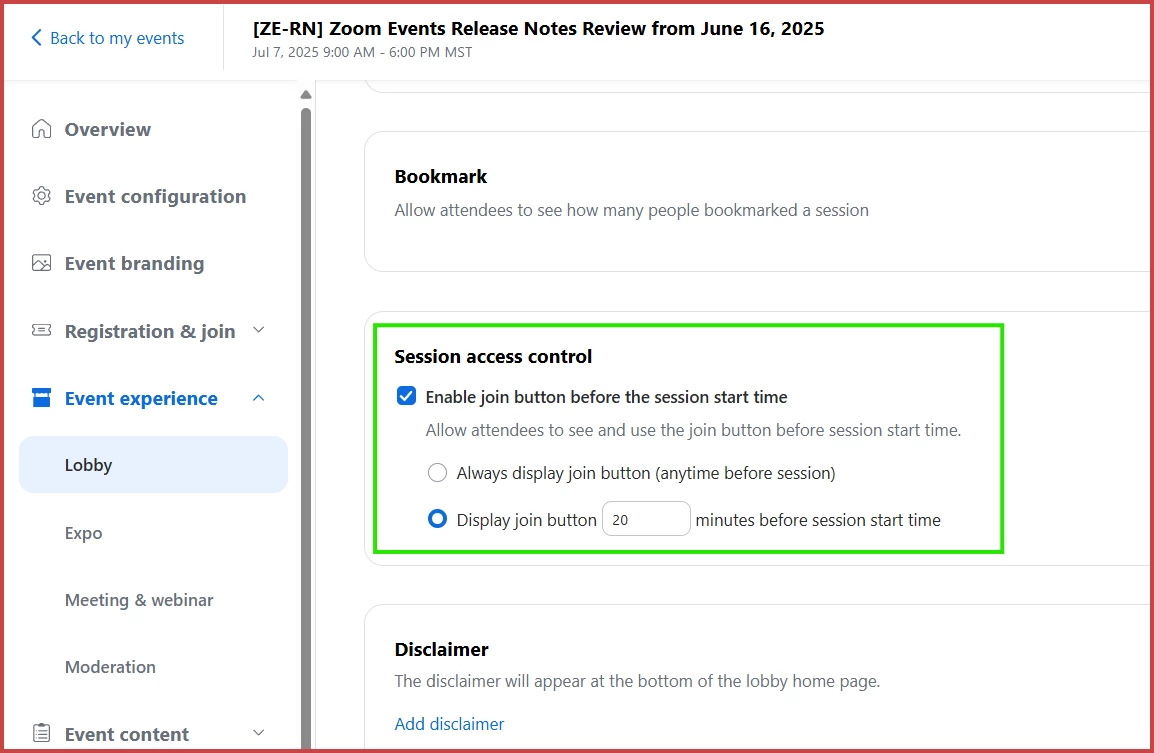
Task: Click the Event experience storefront icon
Action: 41,397
